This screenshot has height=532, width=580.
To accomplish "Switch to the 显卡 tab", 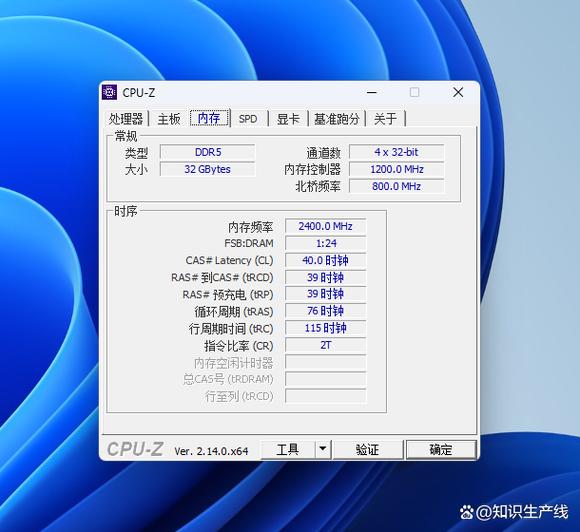I will tap(288, 119).
